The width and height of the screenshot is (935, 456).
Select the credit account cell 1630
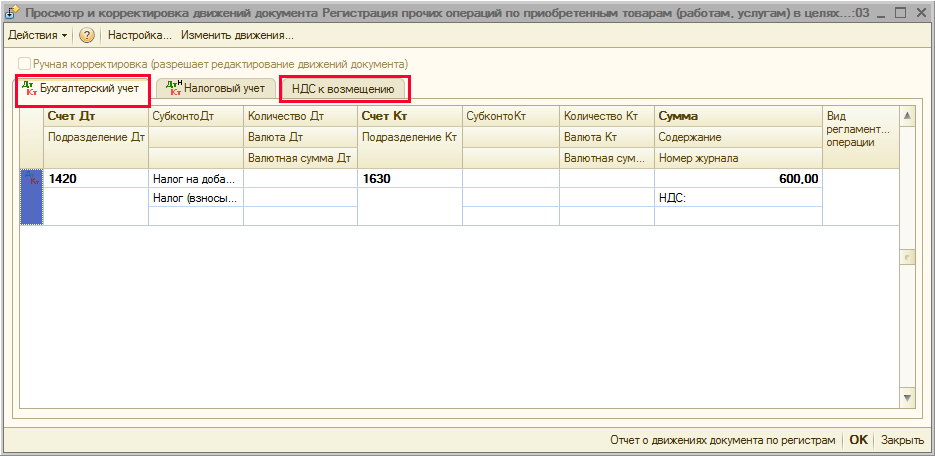coord(409,179)
